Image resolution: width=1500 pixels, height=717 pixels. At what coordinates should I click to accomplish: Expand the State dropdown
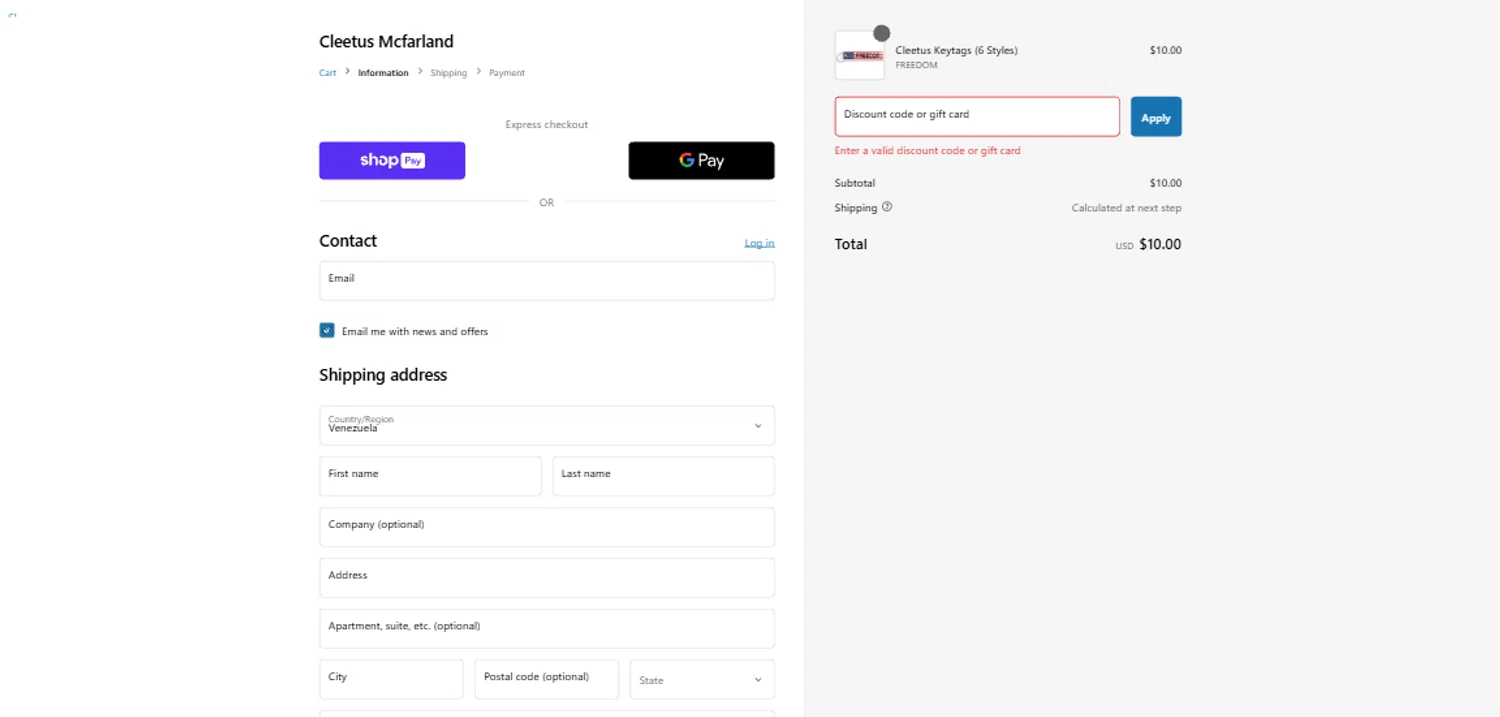702,679
